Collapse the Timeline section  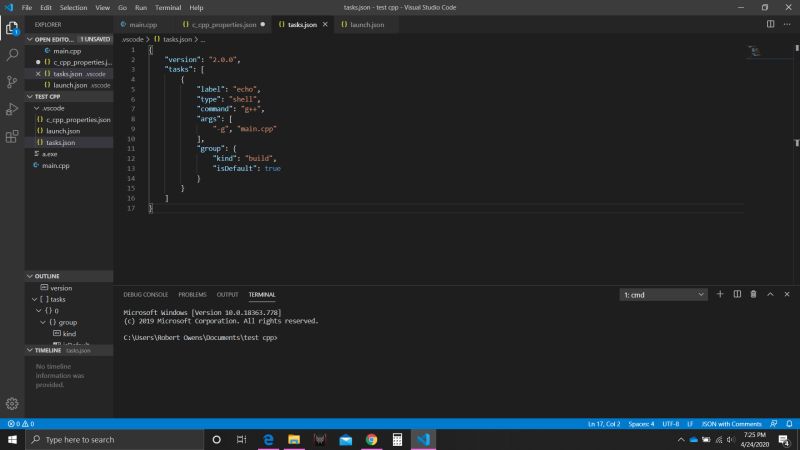[x=30, y=351]
